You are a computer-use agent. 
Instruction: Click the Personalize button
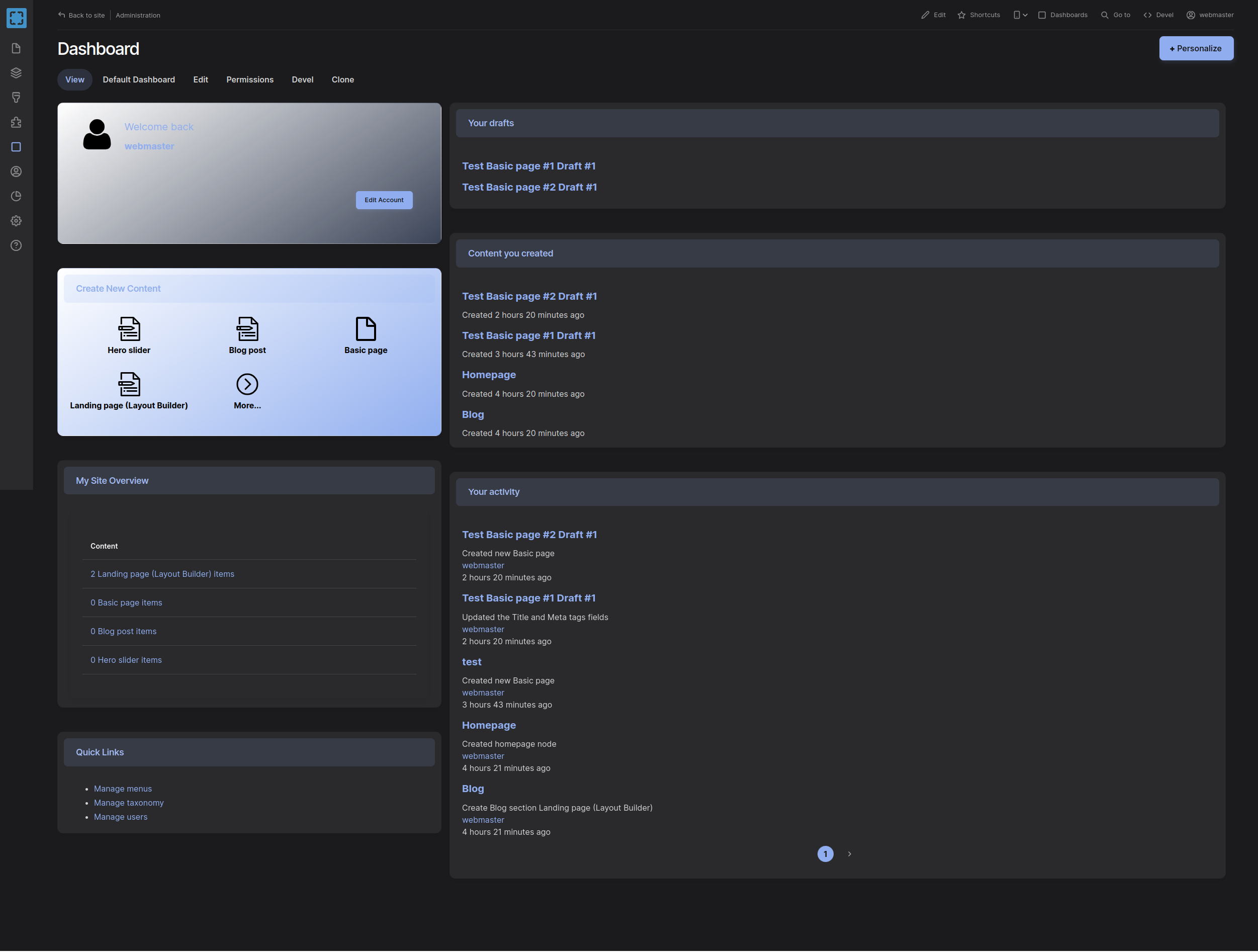pos(1196,48)
